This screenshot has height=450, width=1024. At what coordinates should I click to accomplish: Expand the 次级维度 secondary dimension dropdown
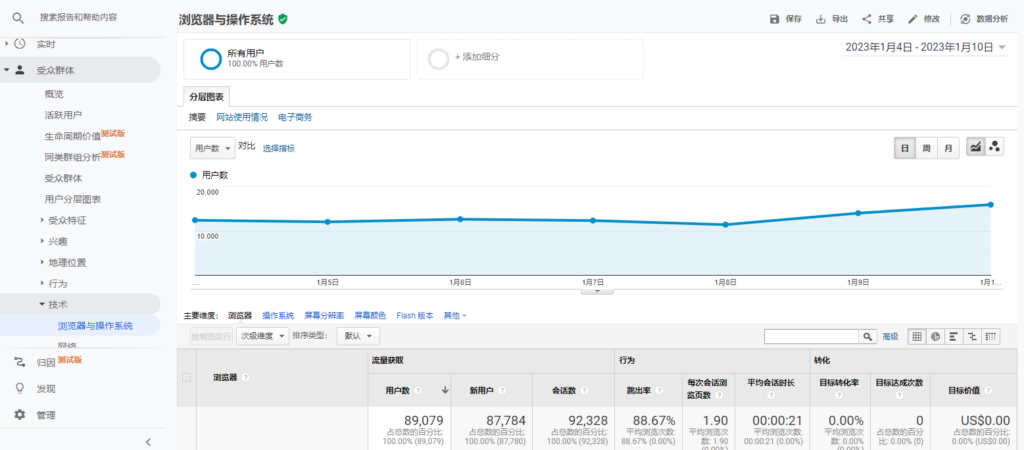pyautogui.click(x=263, y=336)
